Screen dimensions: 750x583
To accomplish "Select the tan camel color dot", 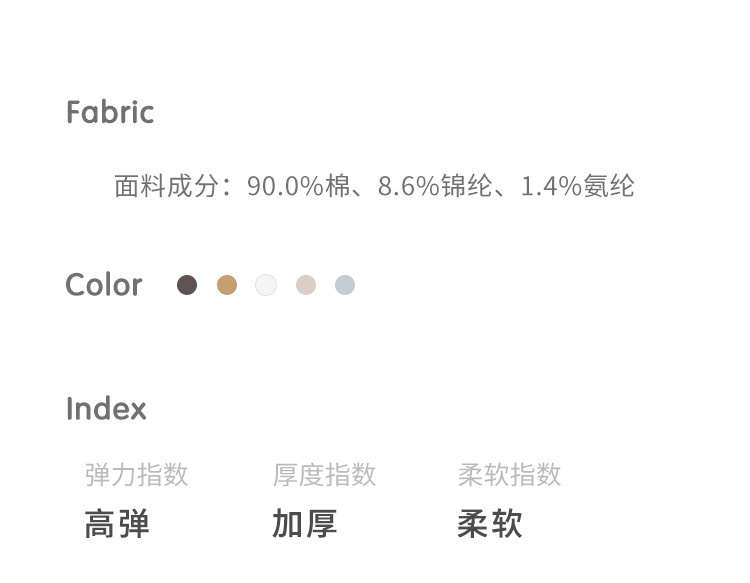I will [x=227, y=285].
